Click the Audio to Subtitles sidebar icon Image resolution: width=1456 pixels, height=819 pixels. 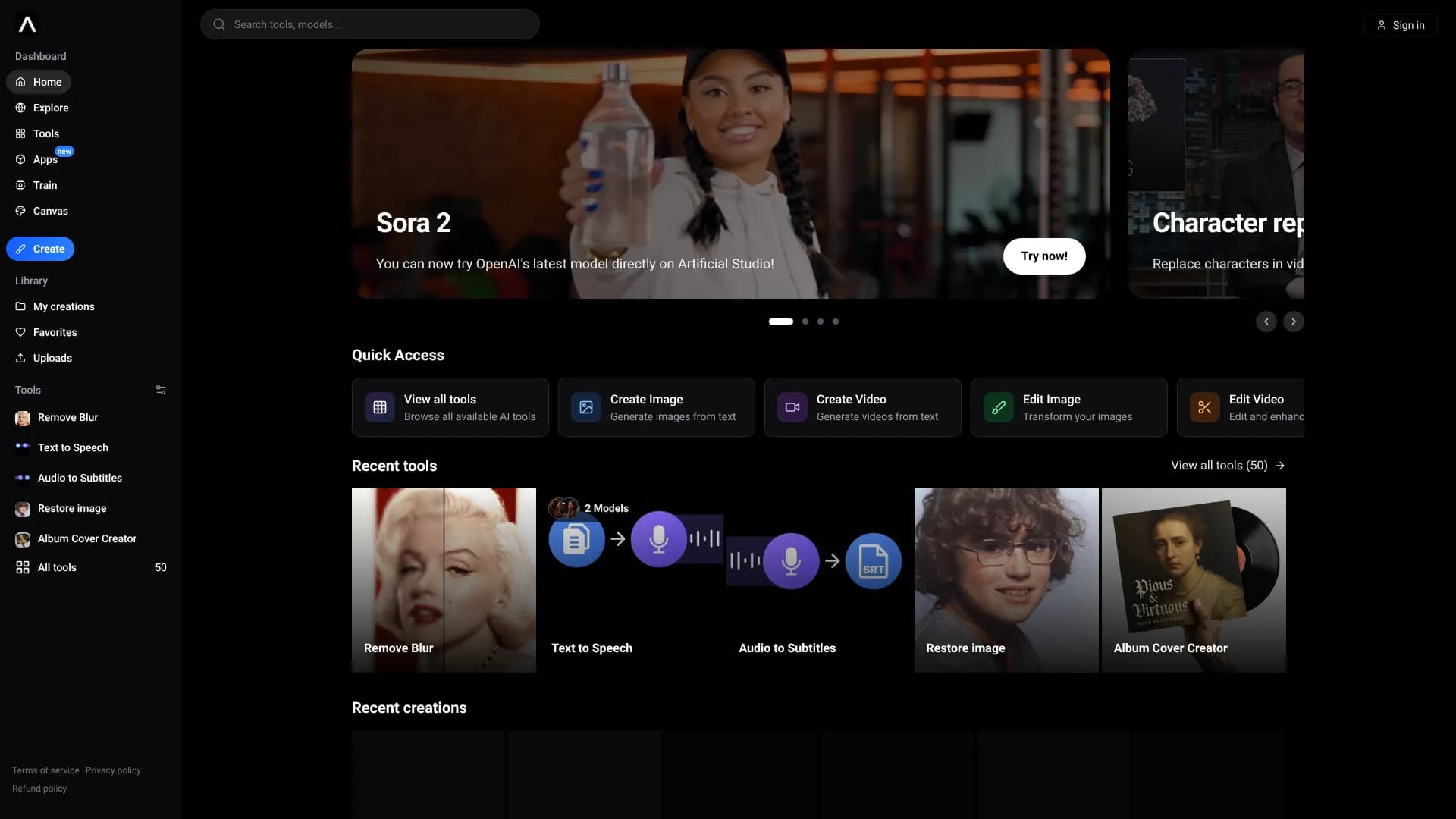23,478
